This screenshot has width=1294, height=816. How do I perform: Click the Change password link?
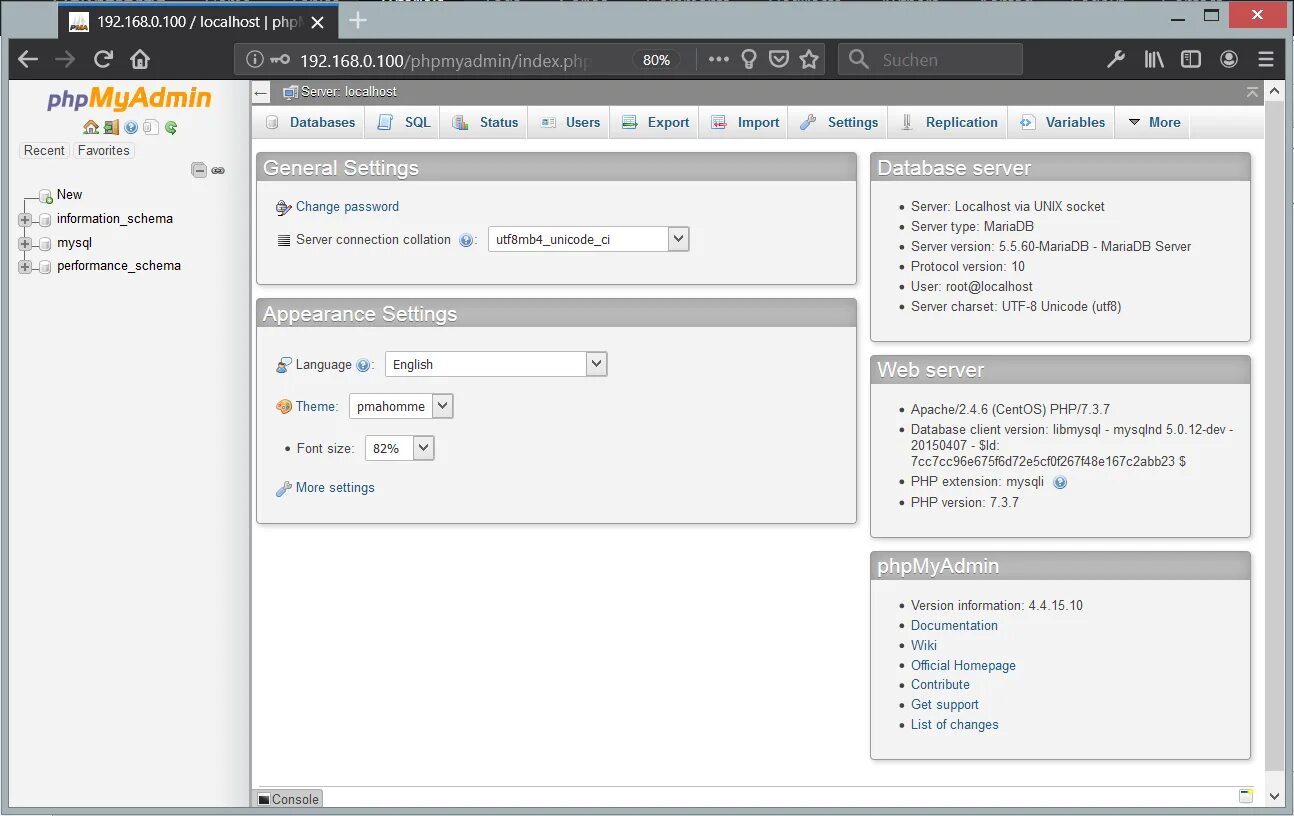click(347, 207)
